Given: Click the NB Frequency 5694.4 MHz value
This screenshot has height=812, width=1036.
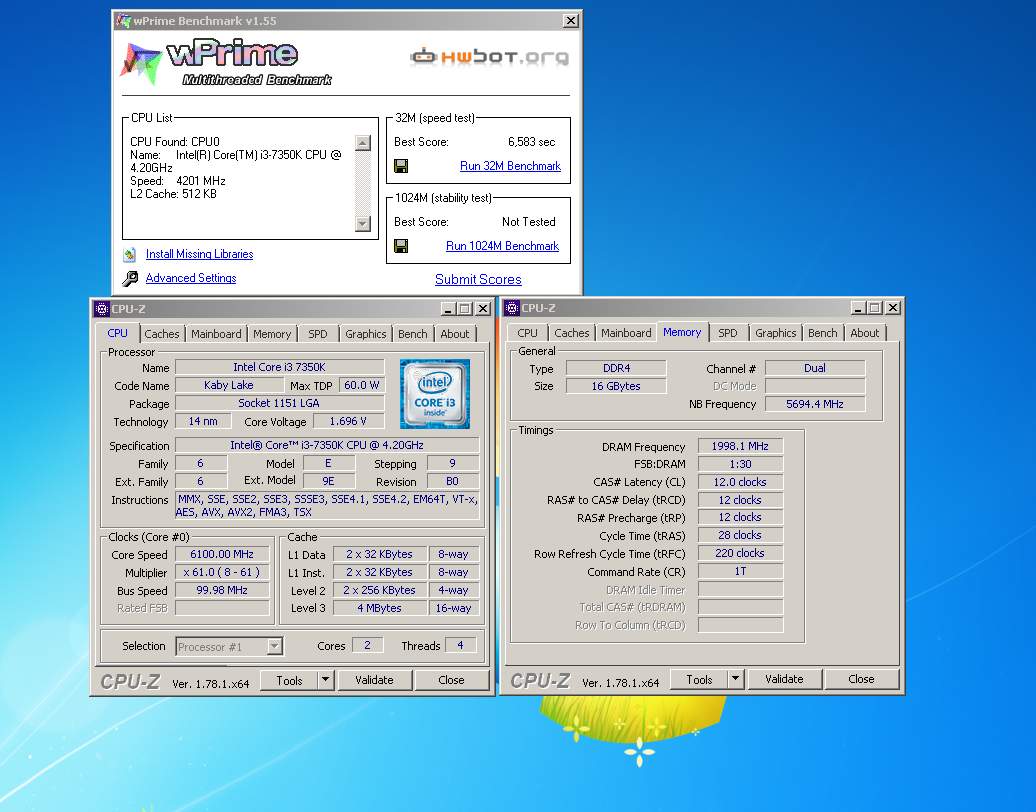Looking at the screenshot, I should 815,404.
